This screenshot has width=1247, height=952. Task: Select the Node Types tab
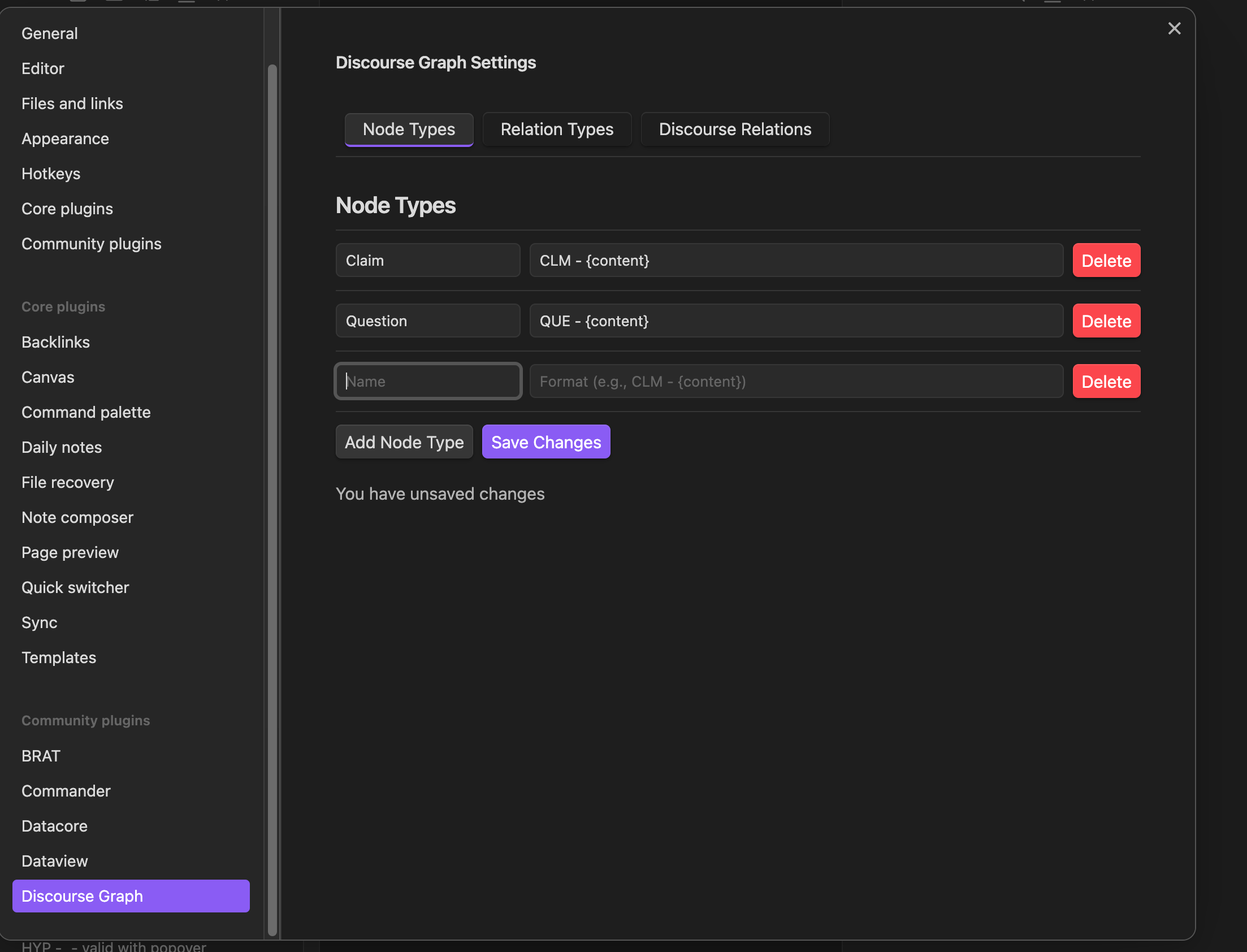[x=409, y=129]
